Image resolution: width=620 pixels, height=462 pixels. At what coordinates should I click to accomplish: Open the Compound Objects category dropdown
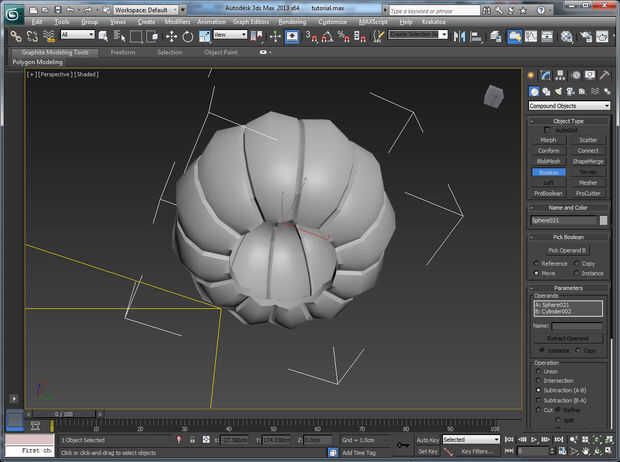[569, 106]
